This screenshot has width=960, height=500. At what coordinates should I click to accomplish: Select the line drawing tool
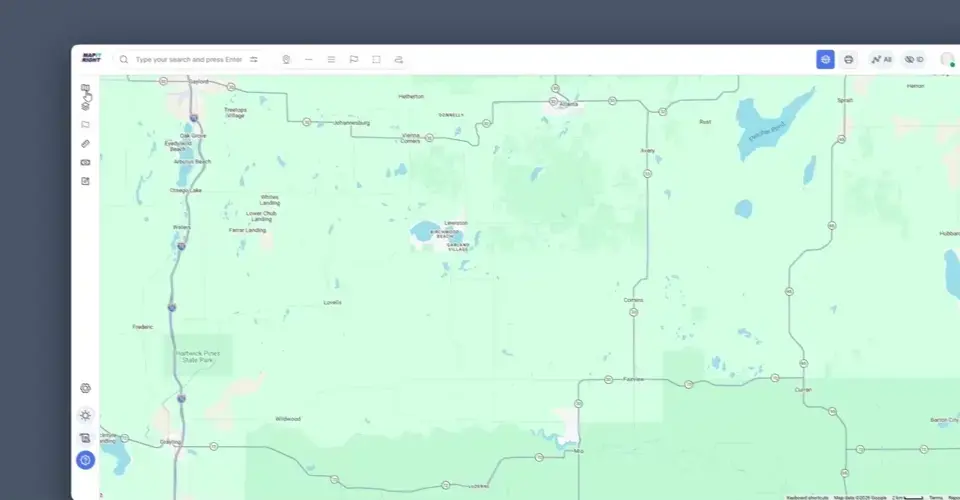[x=309, y=59]
